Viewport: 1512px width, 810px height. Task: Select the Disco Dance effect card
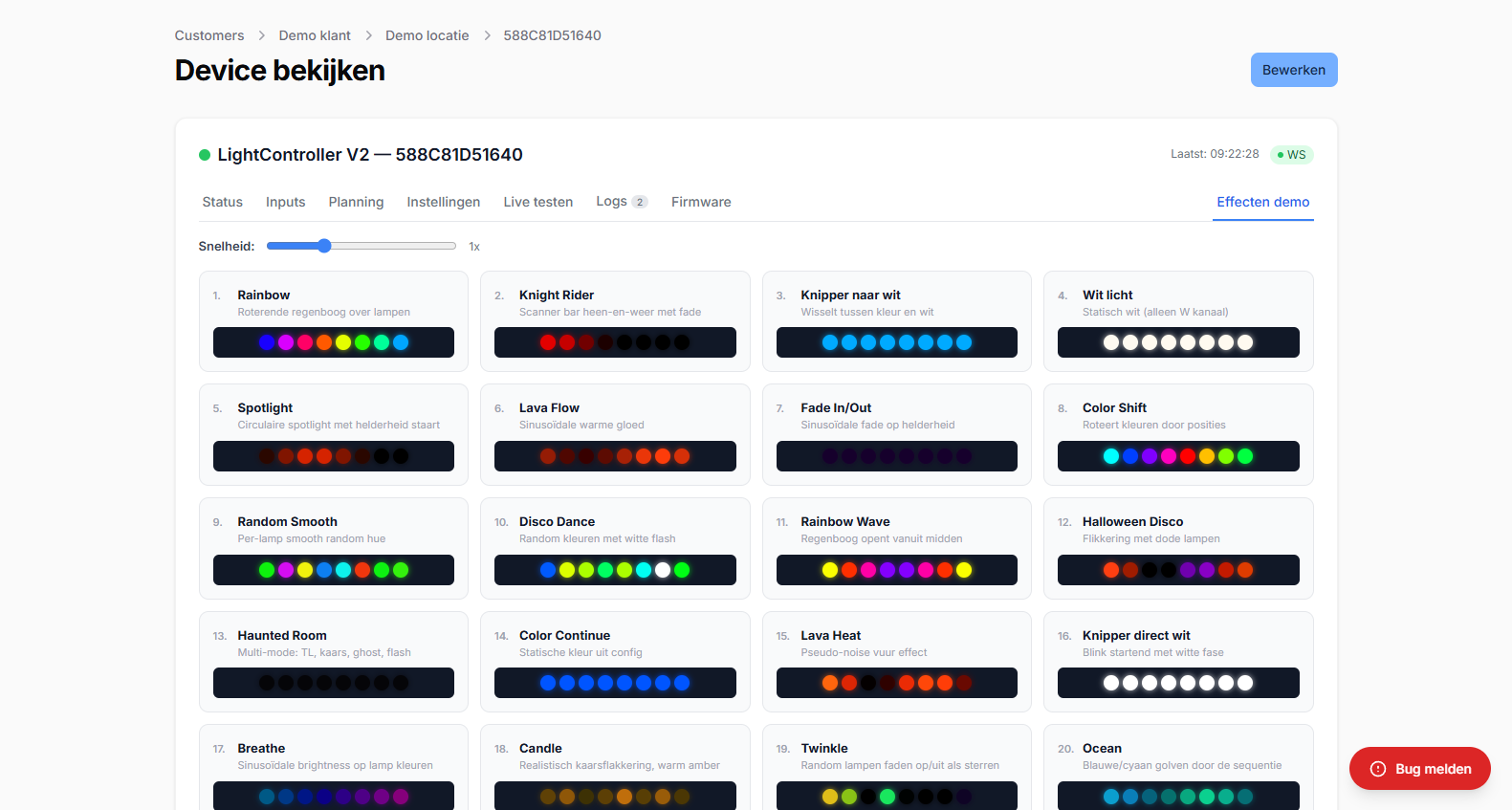(x=614, y=530)
